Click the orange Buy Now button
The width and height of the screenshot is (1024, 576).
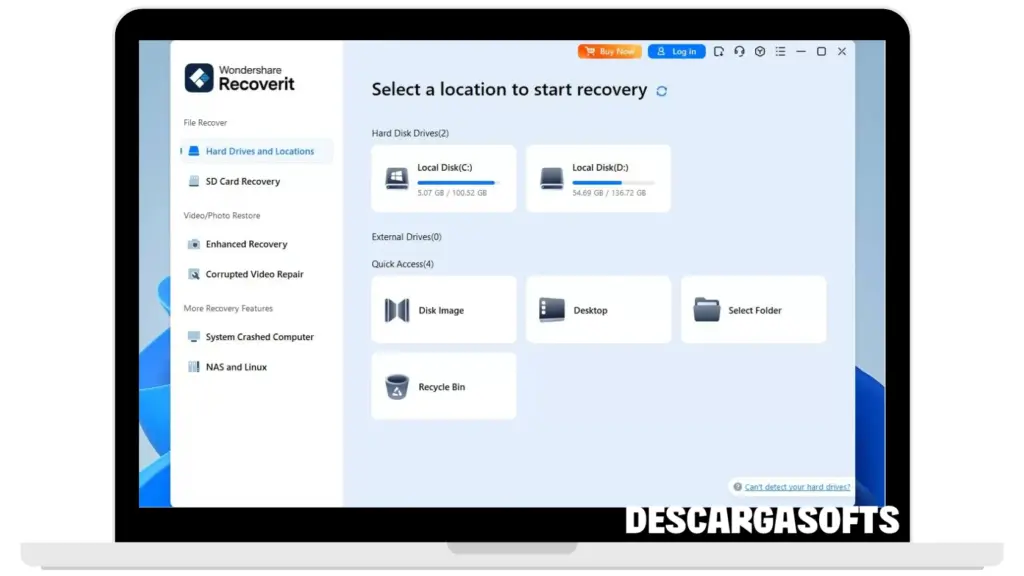(609, 51)
